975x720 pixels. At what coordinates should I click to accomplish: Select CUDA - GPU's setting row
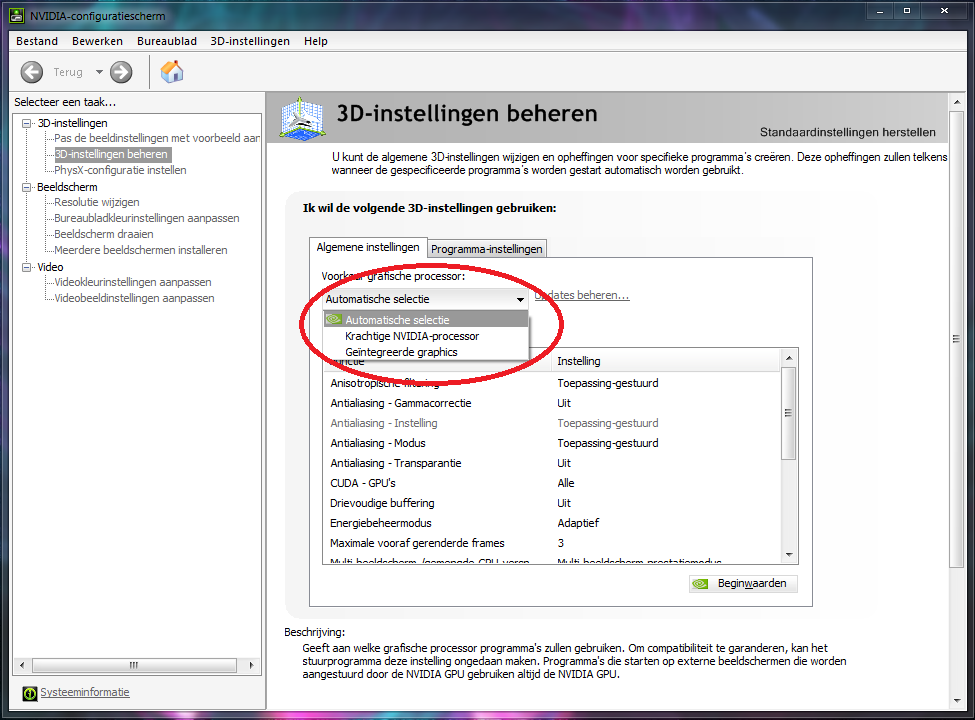point(552,483)
